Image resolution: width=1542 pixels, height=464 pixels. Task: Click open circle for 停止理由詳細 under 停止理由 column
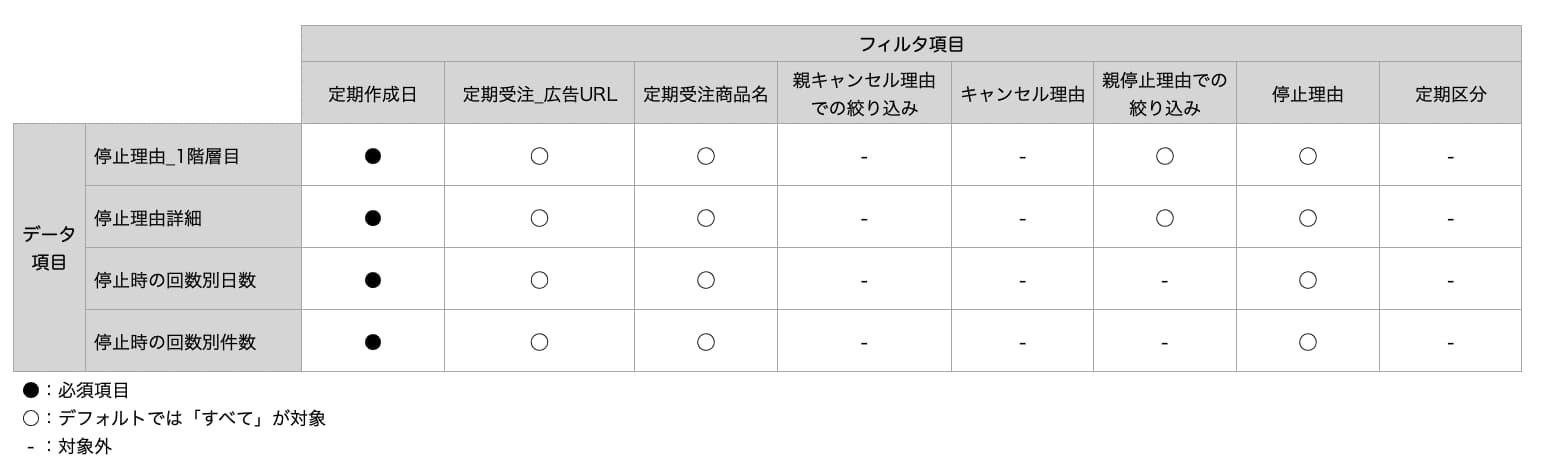click(1308, 218)
